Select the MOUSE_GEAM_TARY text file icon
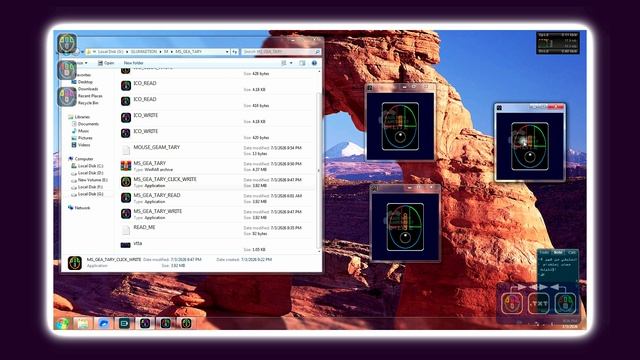The width and height of the screenshot is (640, 360). click(126, 150)
